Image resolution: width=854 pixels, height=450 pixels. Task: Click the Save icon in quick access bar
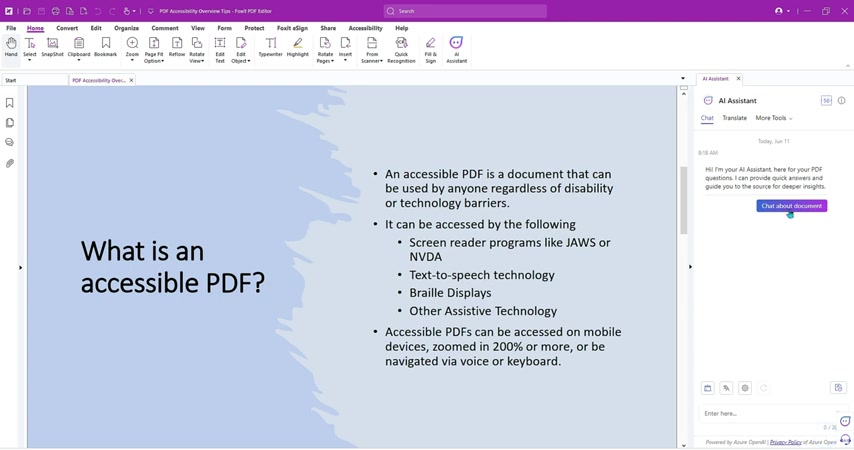tap(41, 11)
